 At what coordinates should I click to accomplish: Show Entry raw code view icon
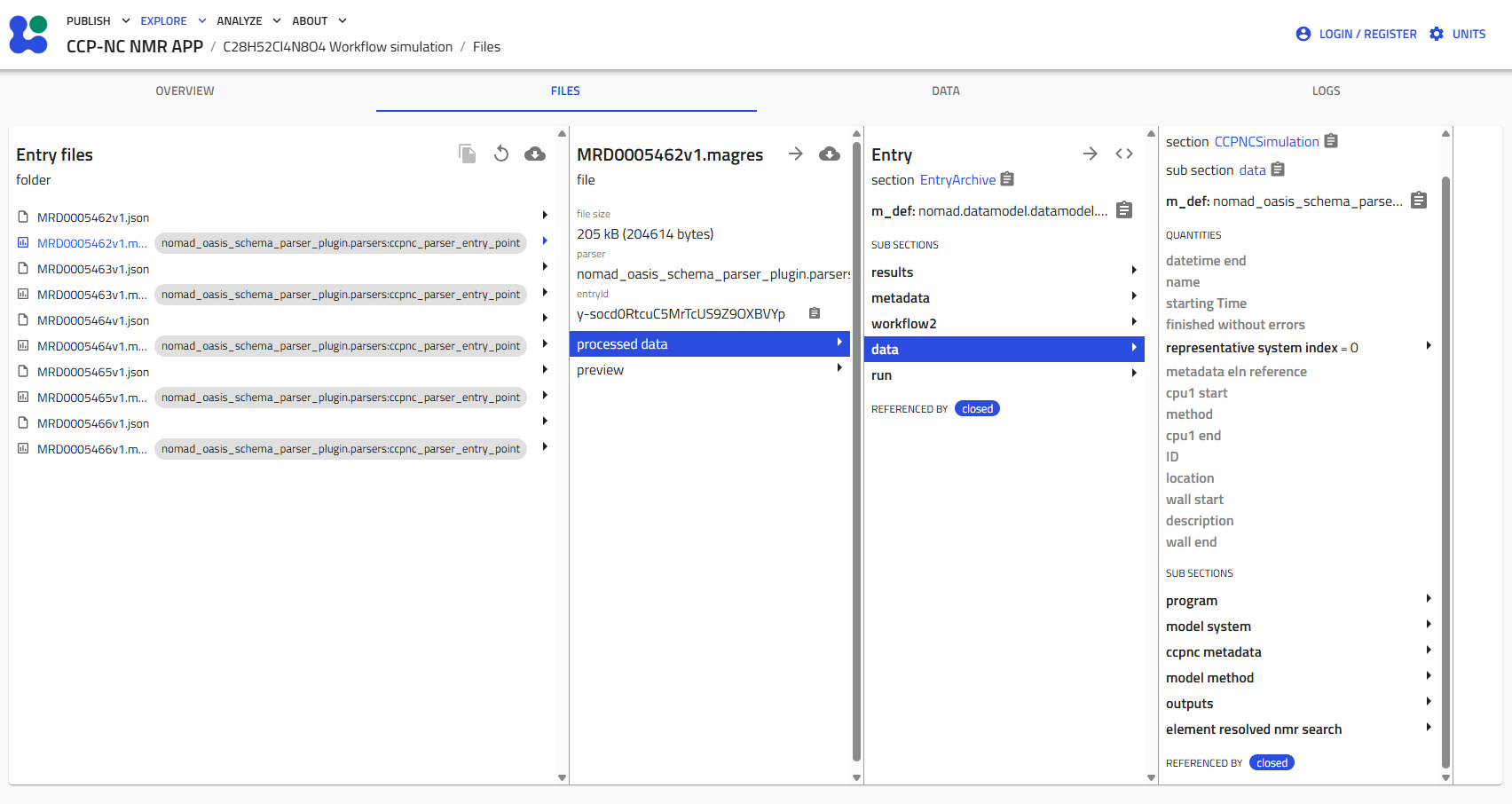[x=1124, y=154]
